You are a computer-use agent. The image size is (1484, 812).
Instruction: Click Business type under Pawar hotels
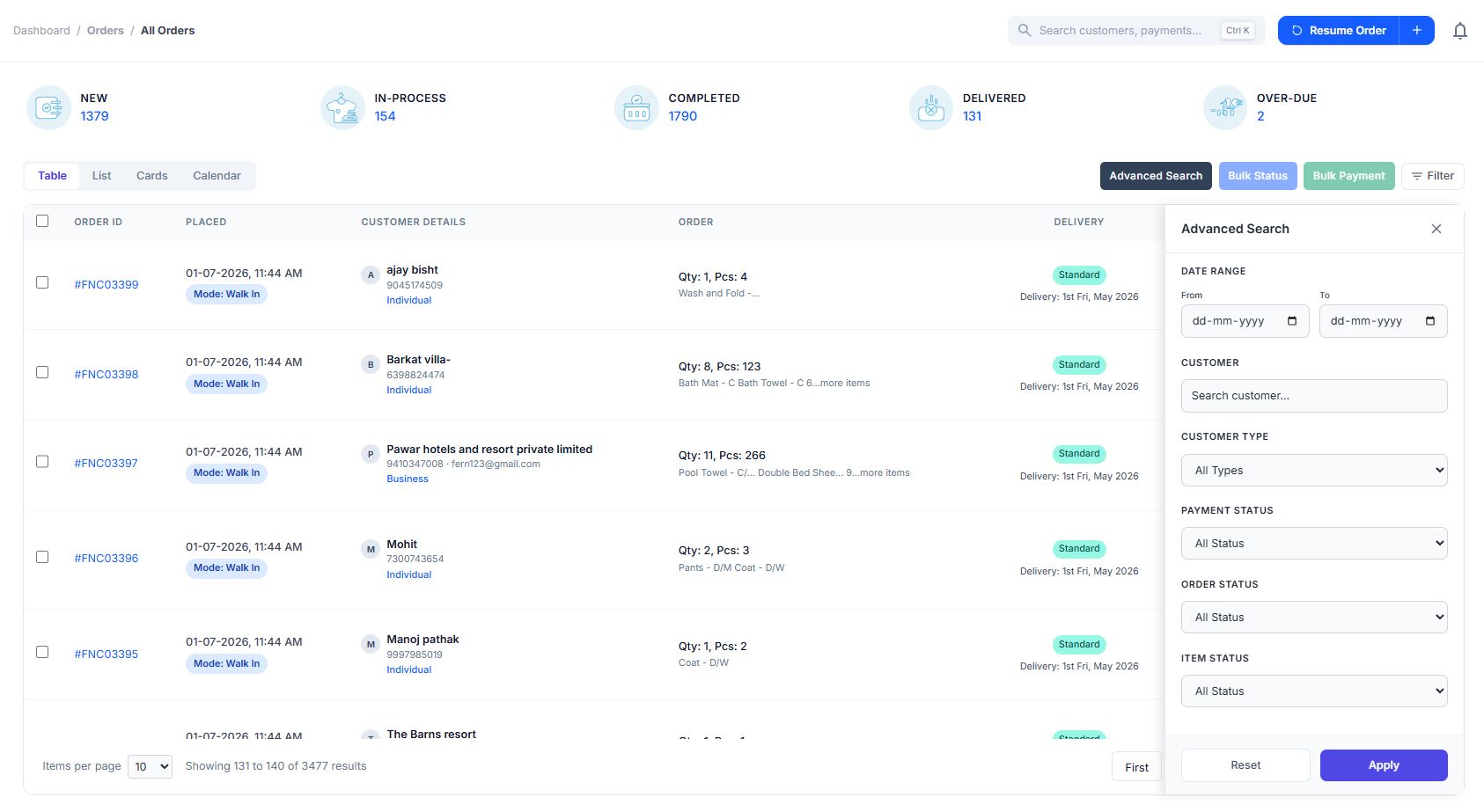pyautogui.click(x=408, y=479)
